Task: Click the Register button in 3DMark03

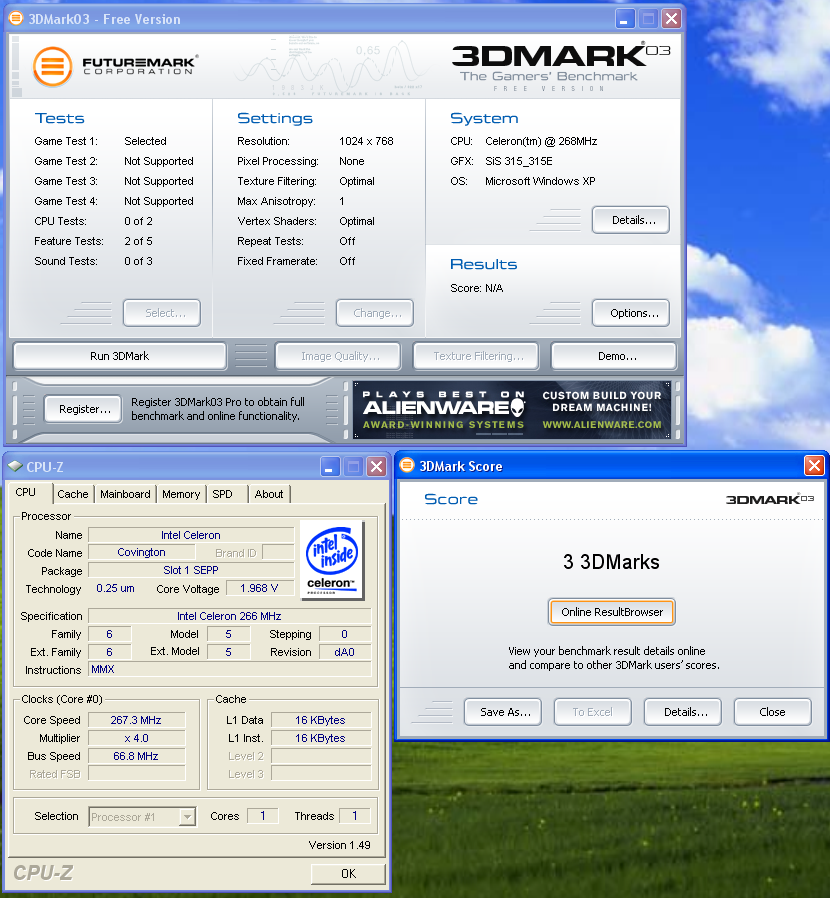Action: (x=83, y=409)
